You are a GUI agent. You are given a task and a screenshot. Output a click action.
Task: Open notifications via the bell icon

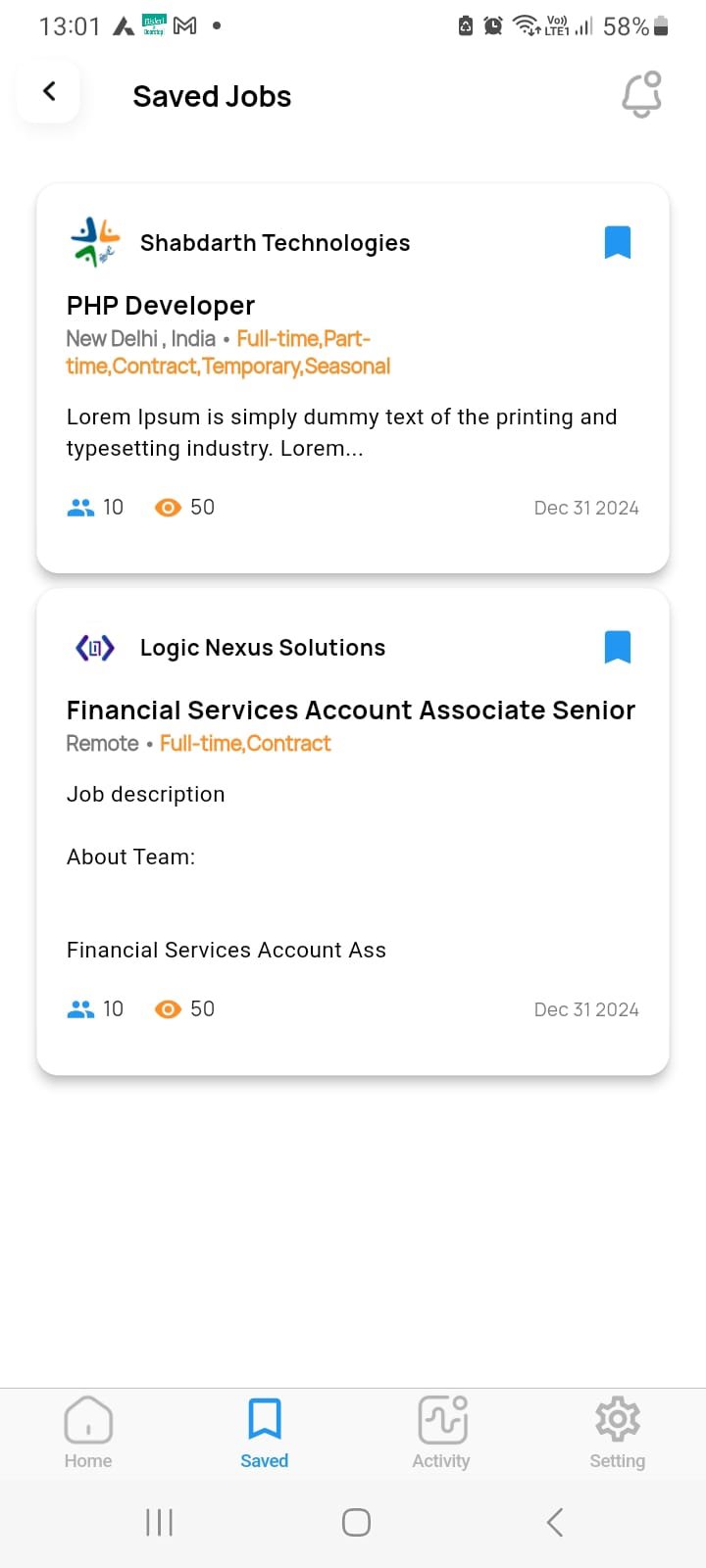coord(641,95)
